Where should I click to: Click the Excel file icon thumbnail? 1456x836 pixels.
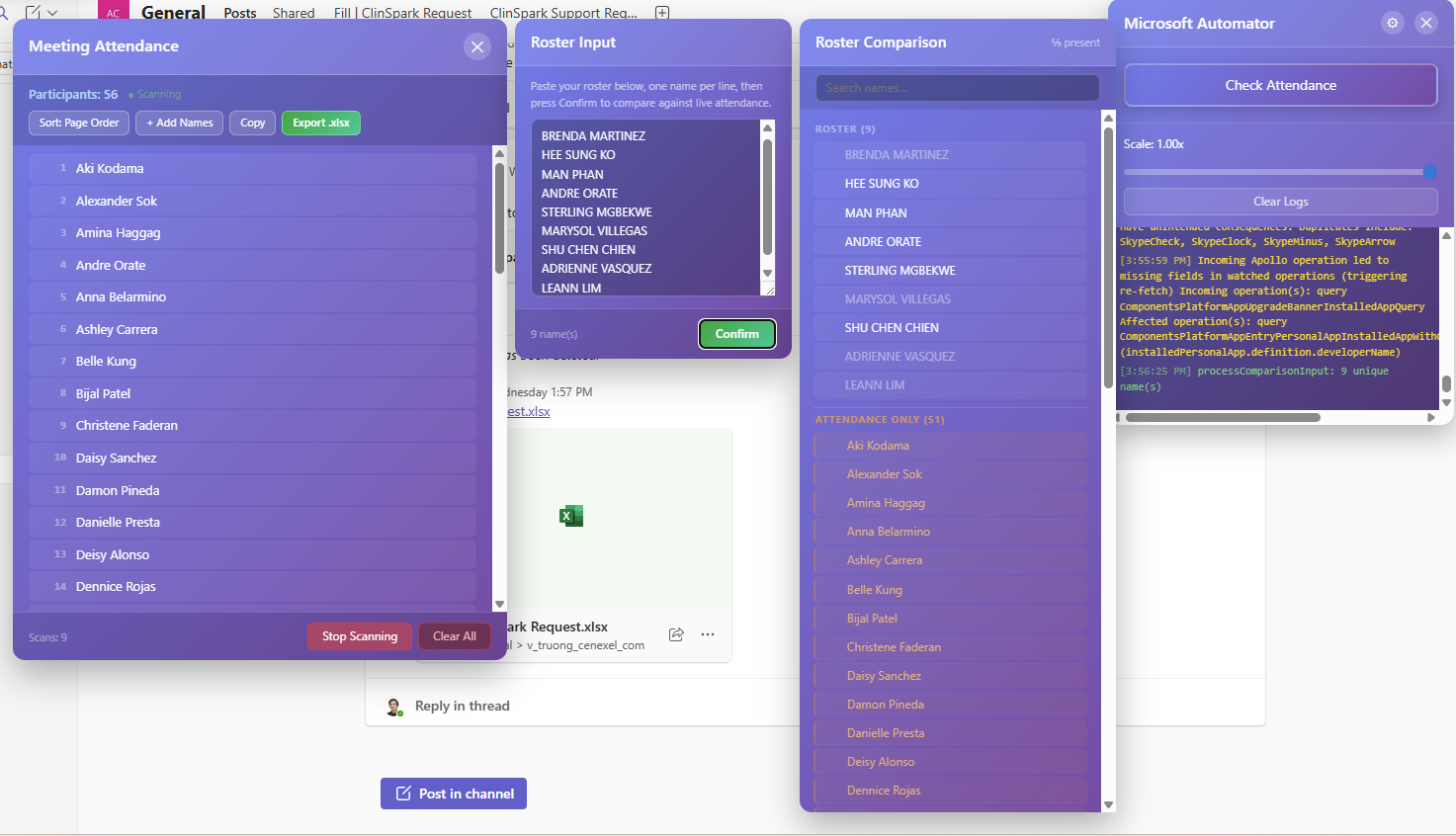point(571,516)
